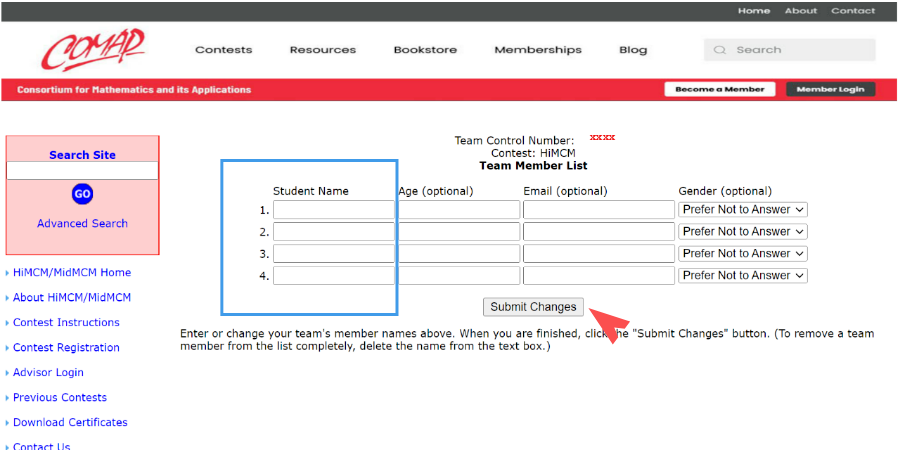Focus Student Name field for row 2
Screen dimensions: 900x450
pyautogui.click(x=333, y=231)
